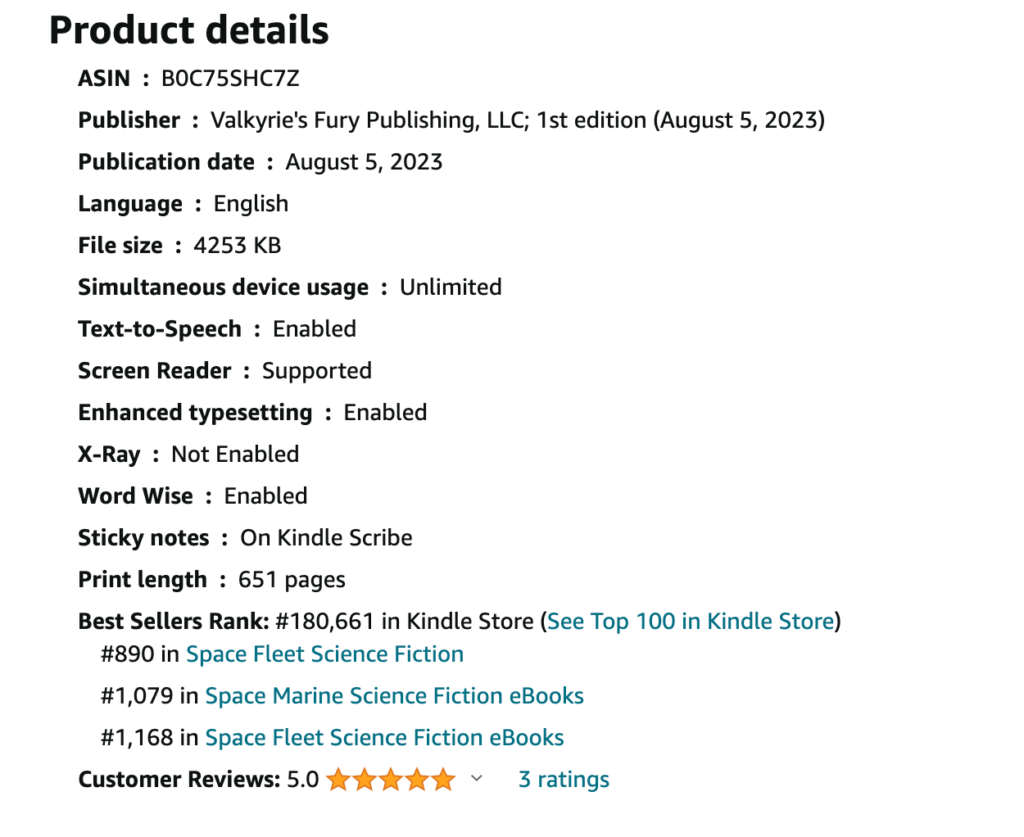Expand the ratings chevron beside the stars
This screenshot has width=1024, height=837.
[x=477, y=779]
